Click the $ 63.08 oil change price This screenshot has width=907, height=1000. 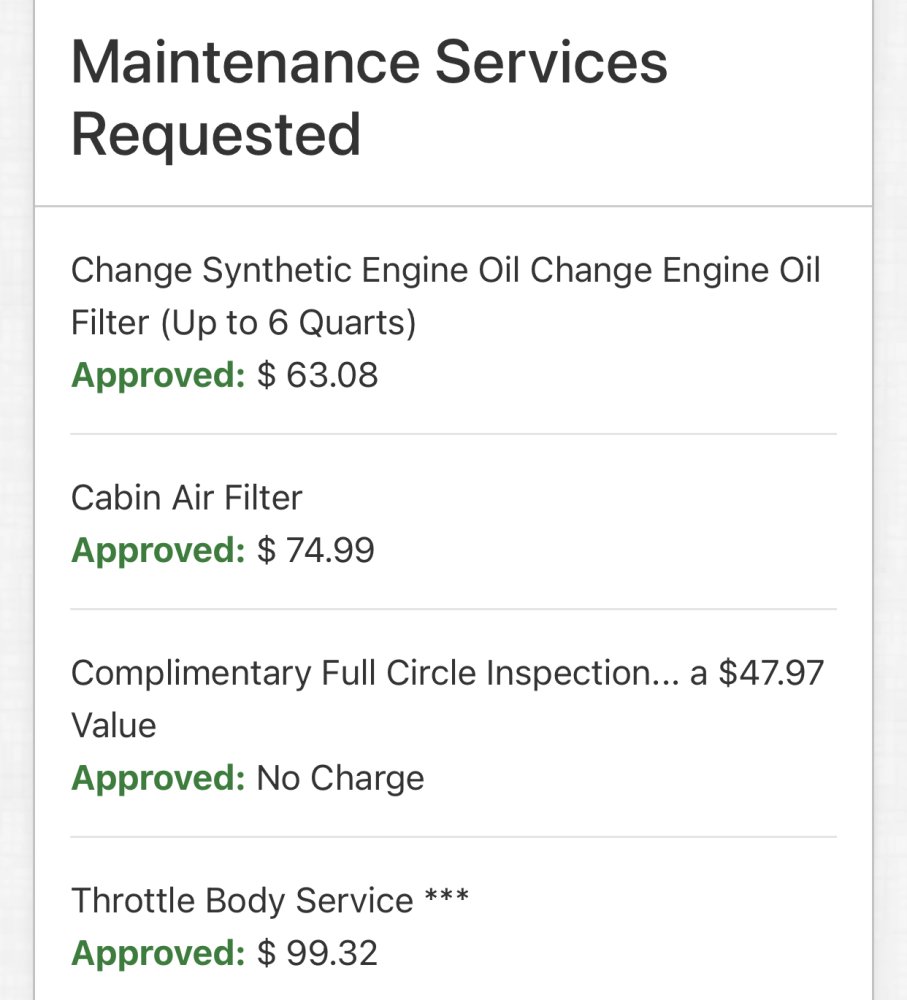(318, 376)
